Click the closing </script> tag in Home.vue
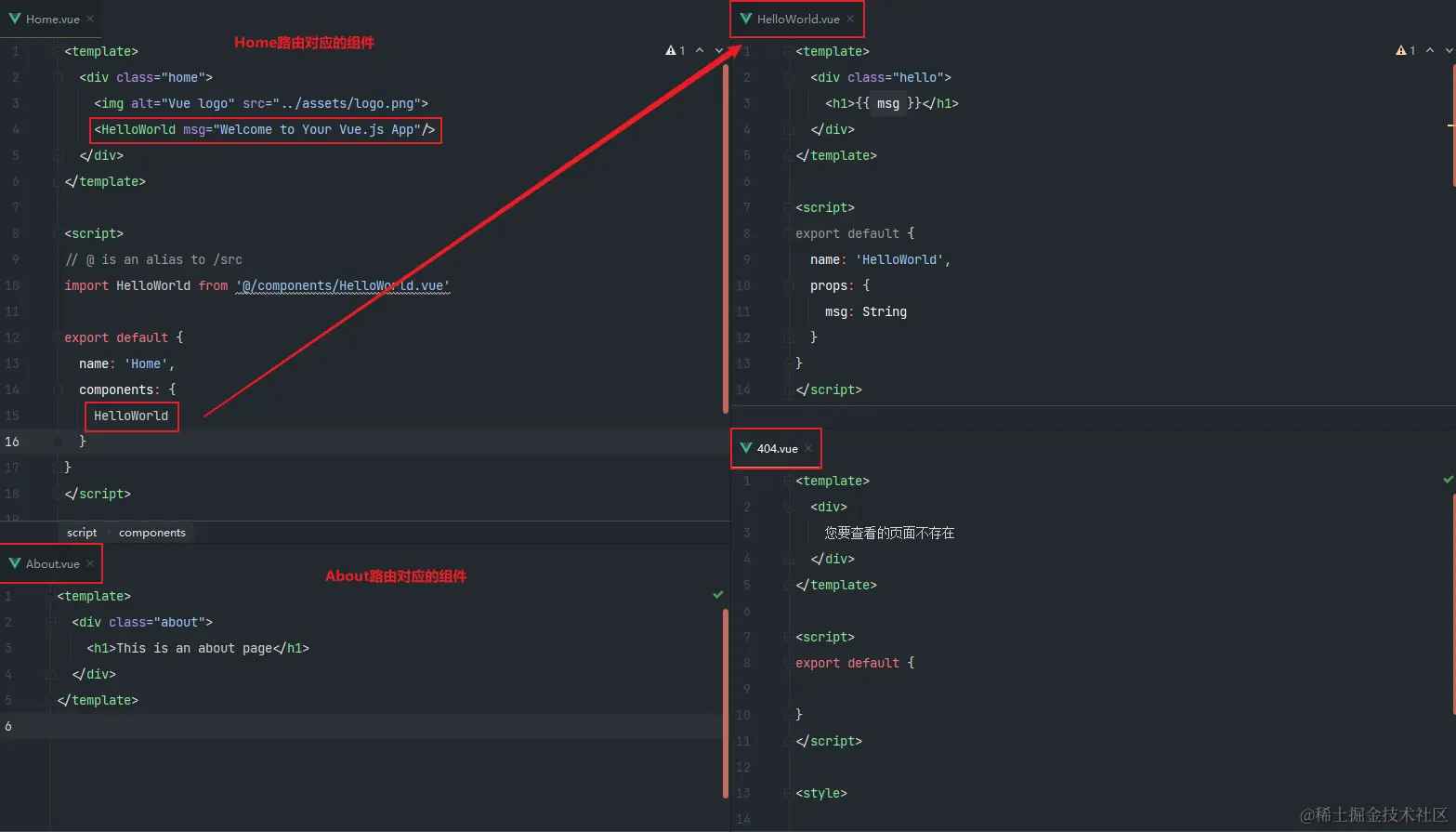1456x832 pixels. 98,494
